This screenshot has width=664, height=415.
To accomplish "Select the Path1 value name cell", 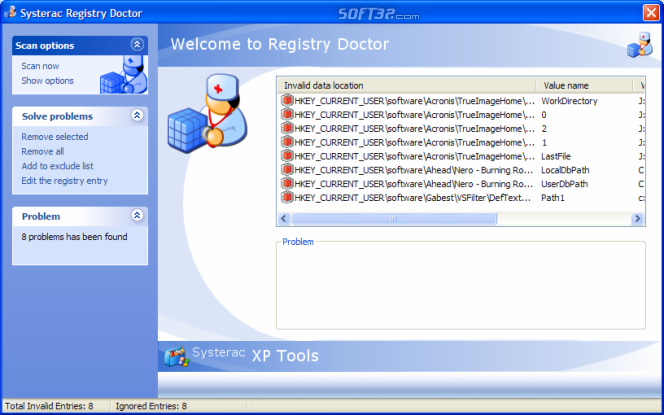I will click(553, 198).
